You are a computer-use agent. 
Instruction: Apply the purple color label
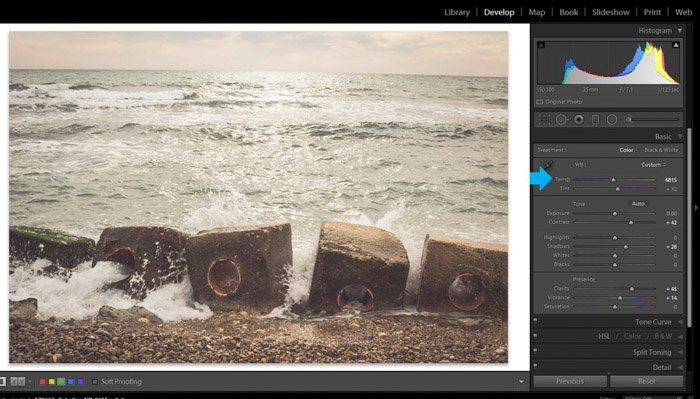80,382
